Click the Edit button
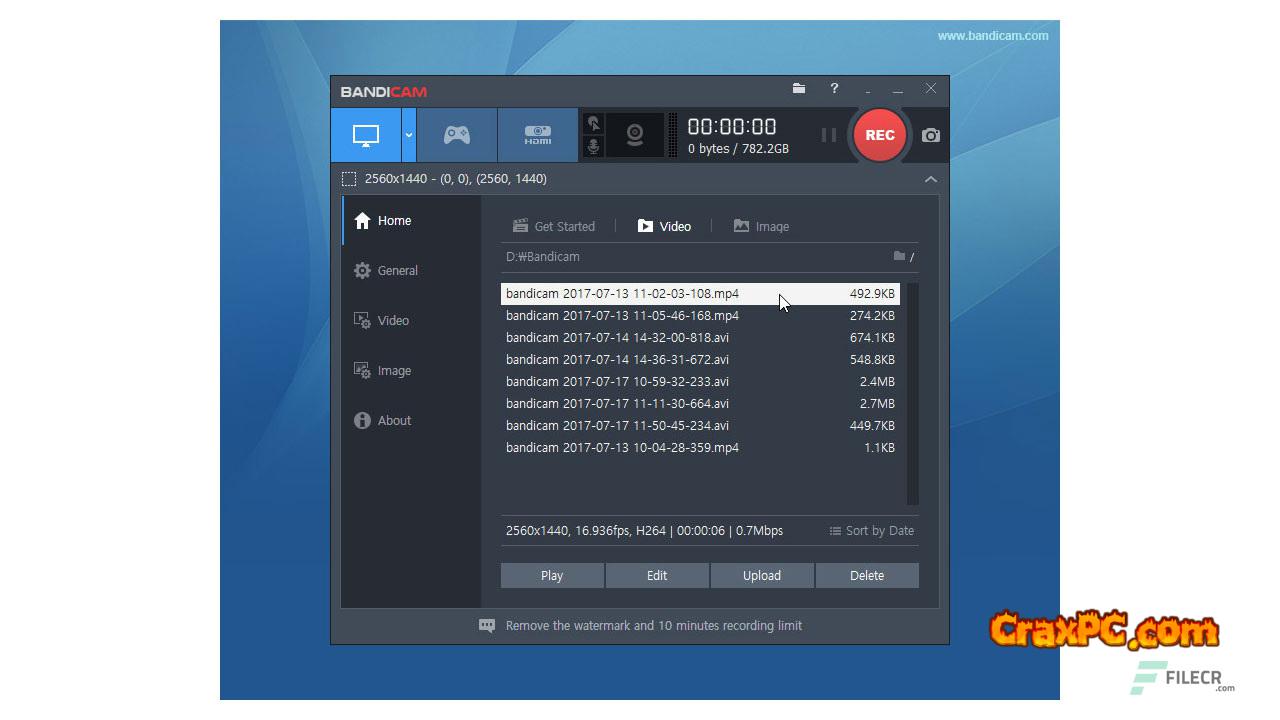 pos(657,575)
